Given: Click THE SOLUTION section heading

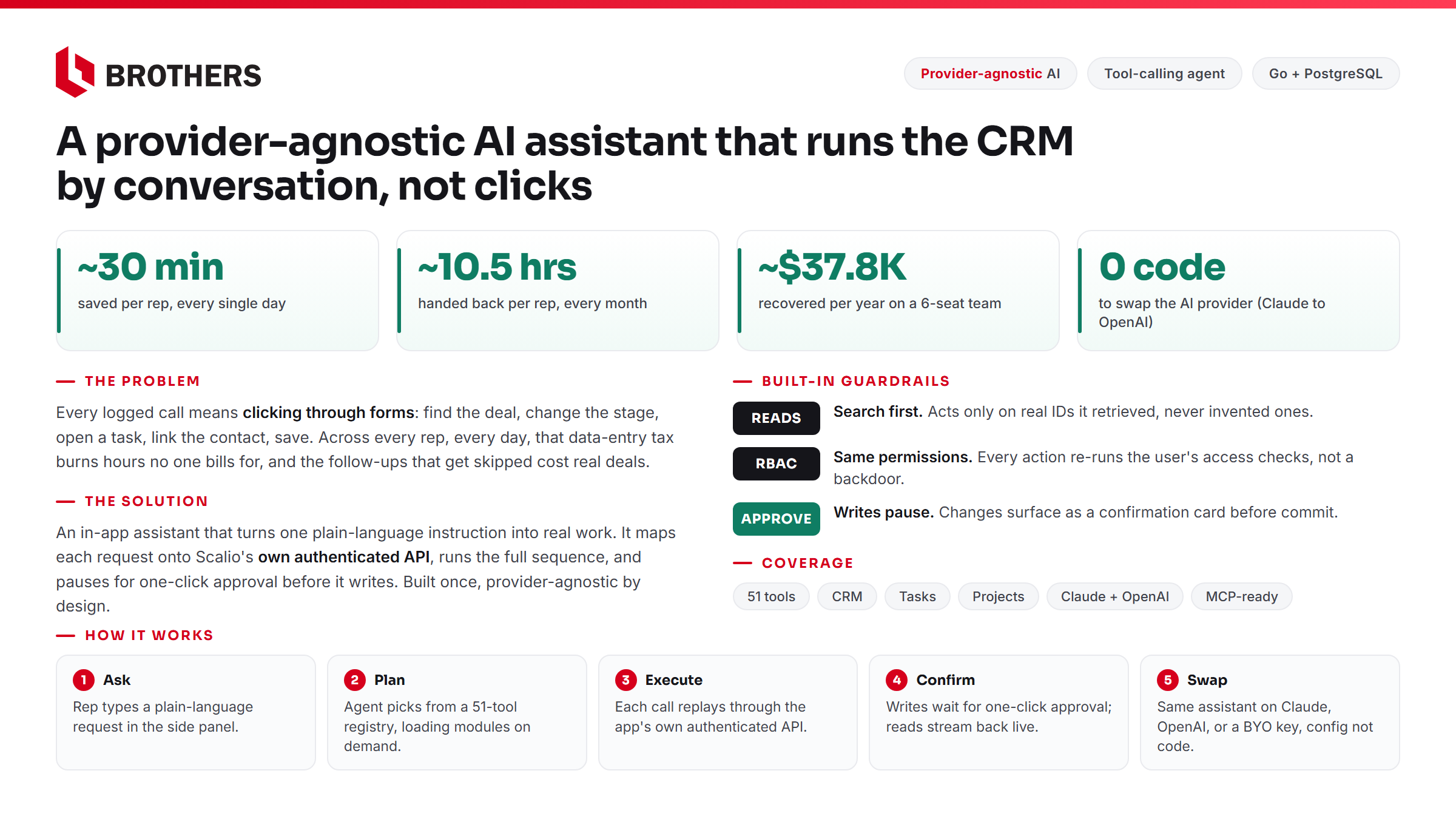Looking at the screenshot, I should (146, 501).
